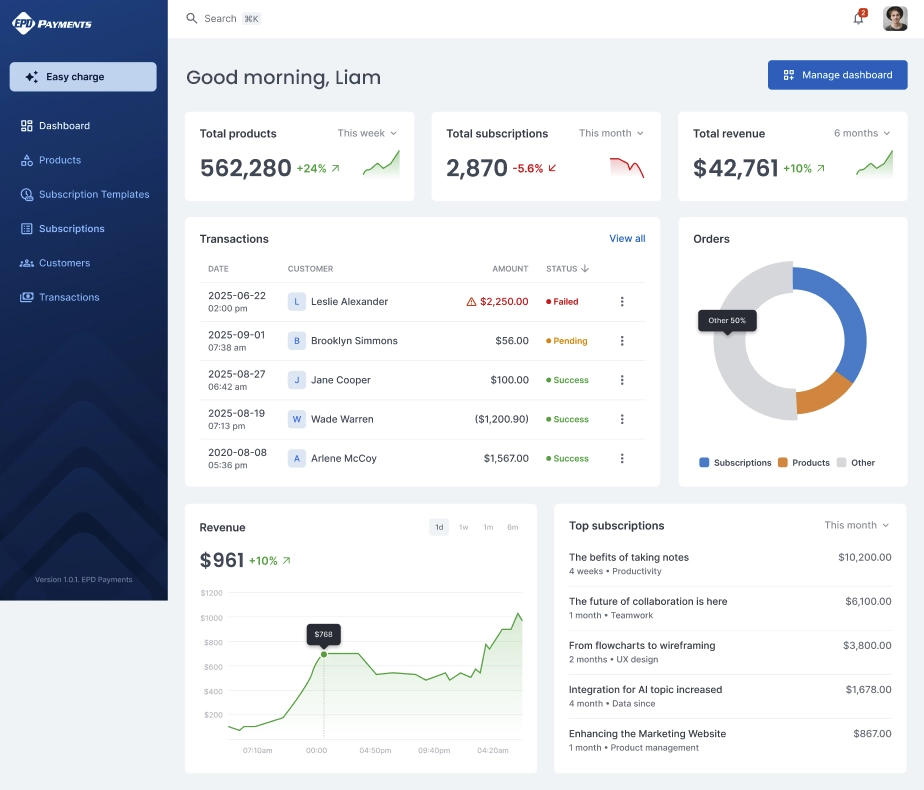Open row options for Arlene McCoy

622,458
